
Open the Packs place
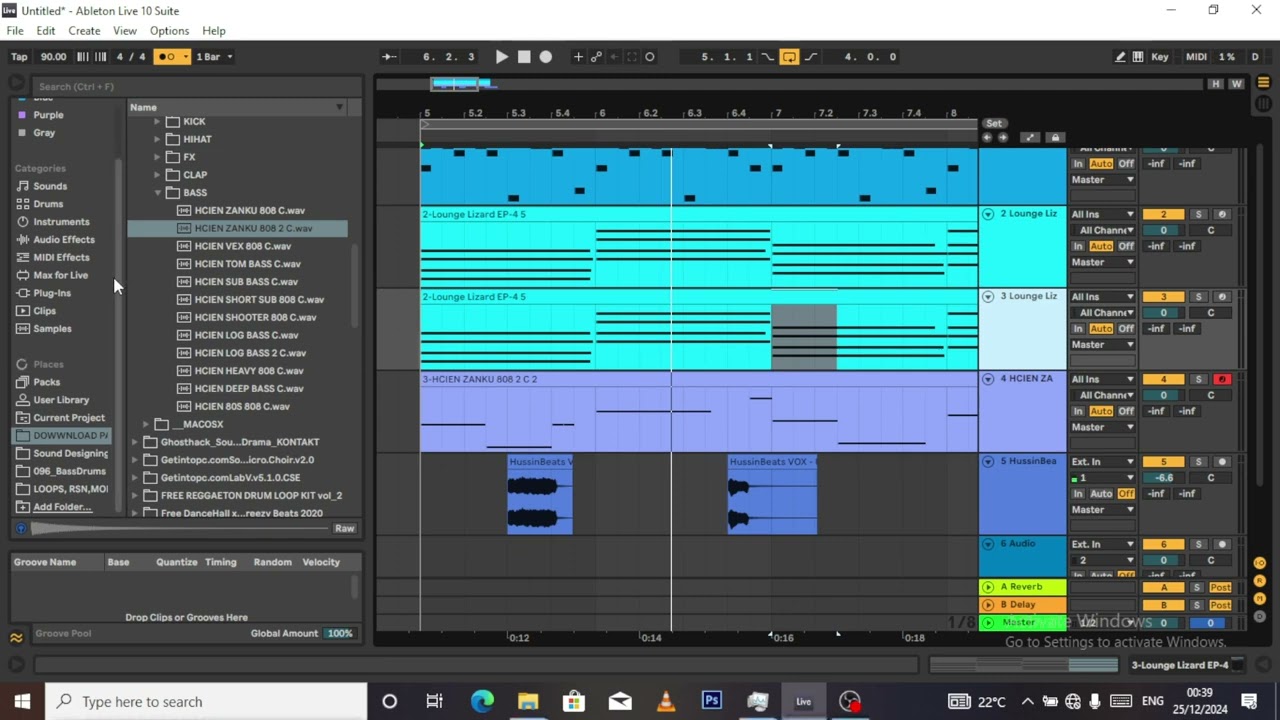pyautogui.click(x=46, y=382)
